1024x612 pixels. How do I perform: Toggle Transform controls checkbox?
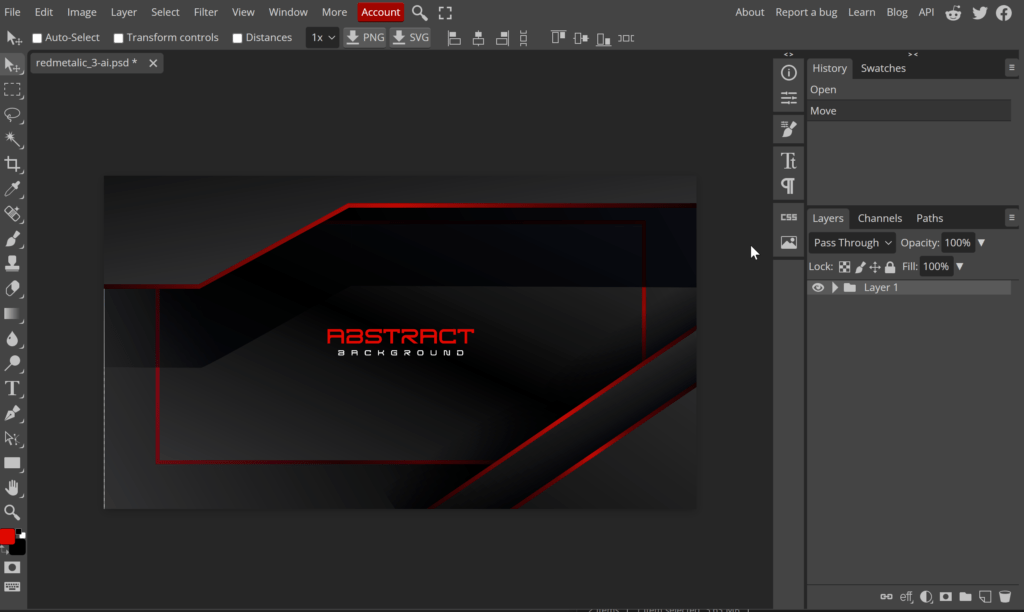point(118,38)
